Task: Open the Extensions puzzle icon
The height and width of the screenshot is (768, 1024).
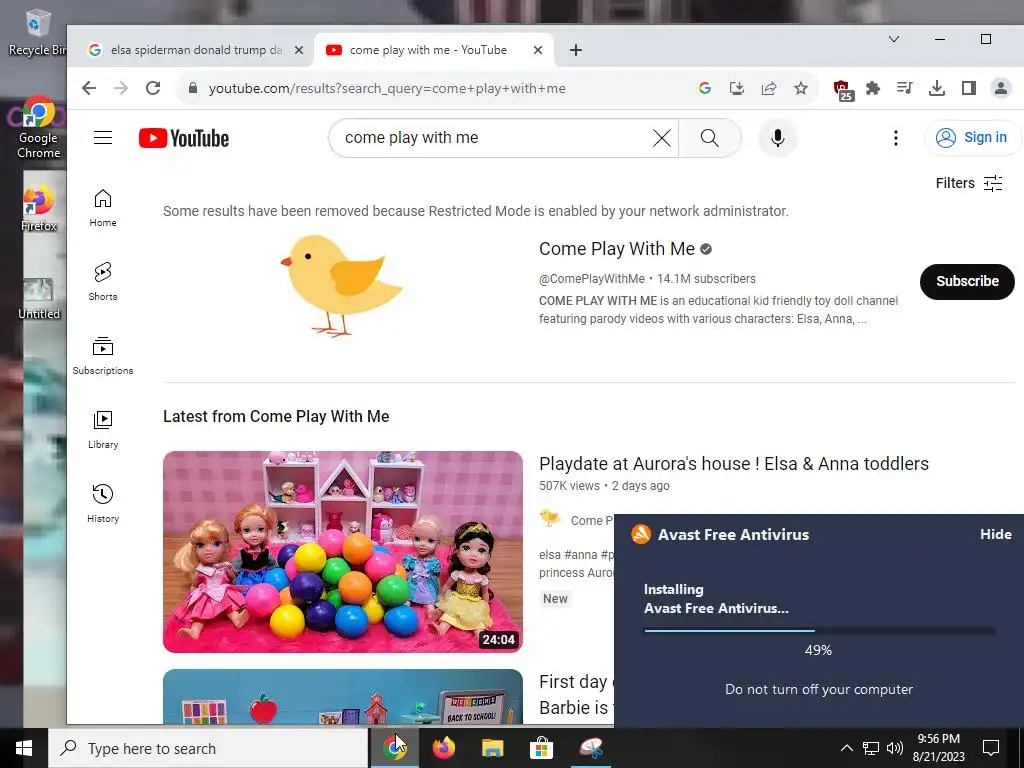Action: coord(873,88)
